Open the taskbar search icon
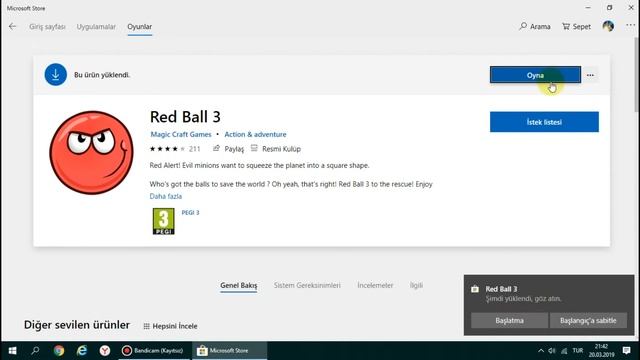Image resolution: width=640 pixels, height=360 pixels. pyautogui.click(x=36, y=351)
